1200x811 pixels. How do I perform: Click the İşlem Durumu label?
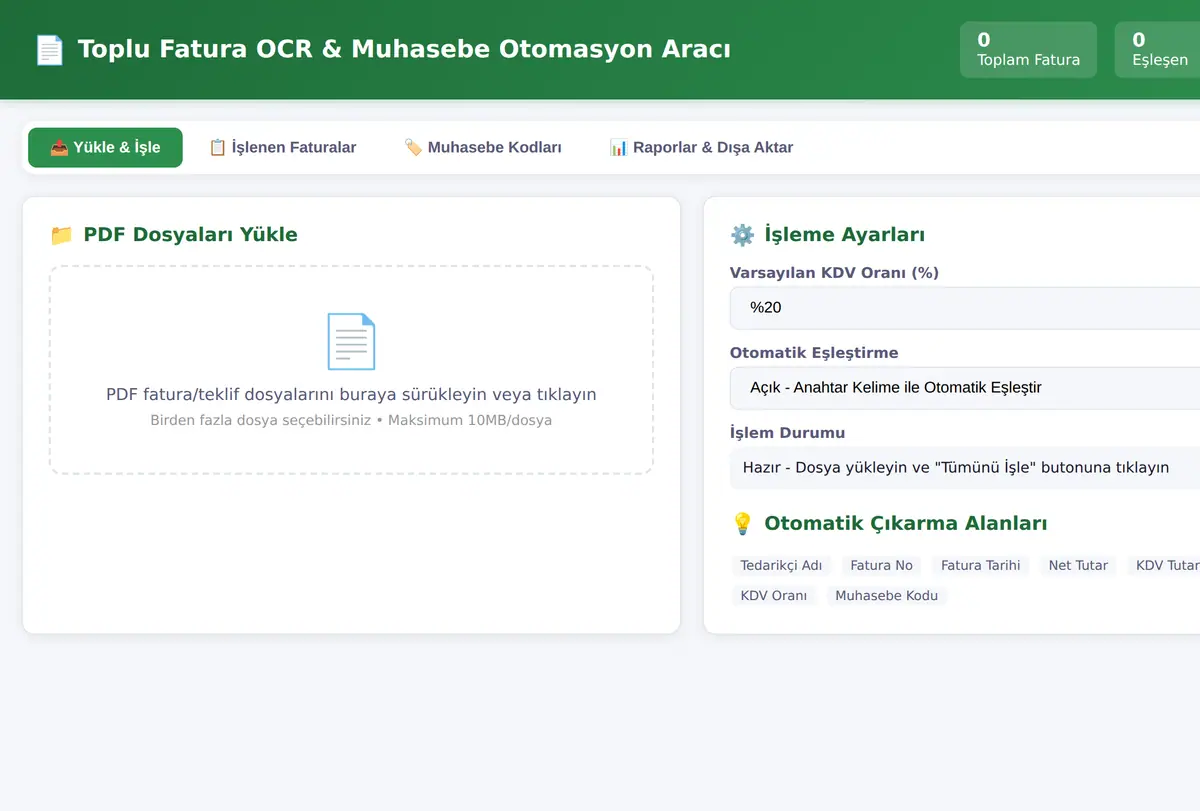787,433
